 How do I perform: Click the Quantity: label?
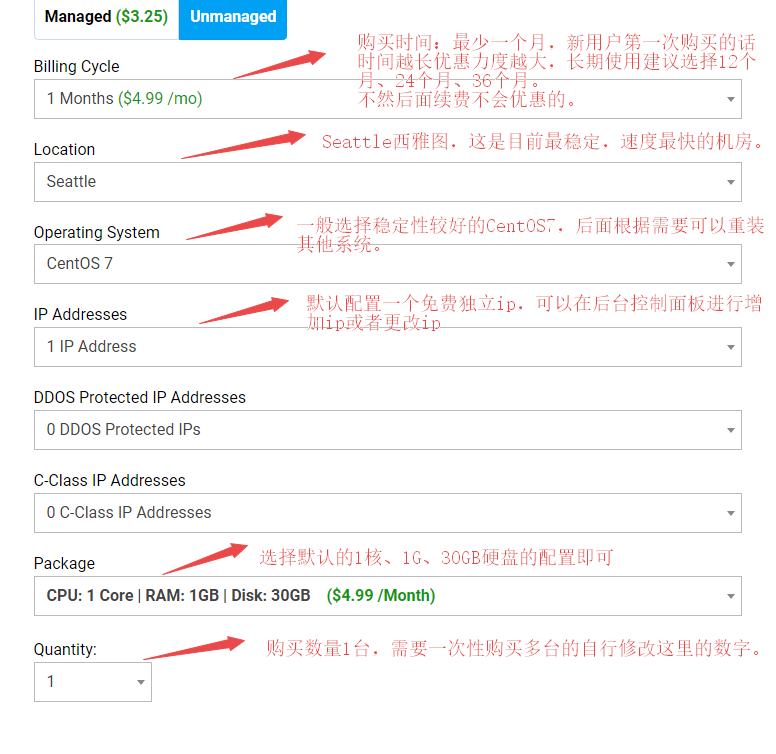(x=65, y=649)
